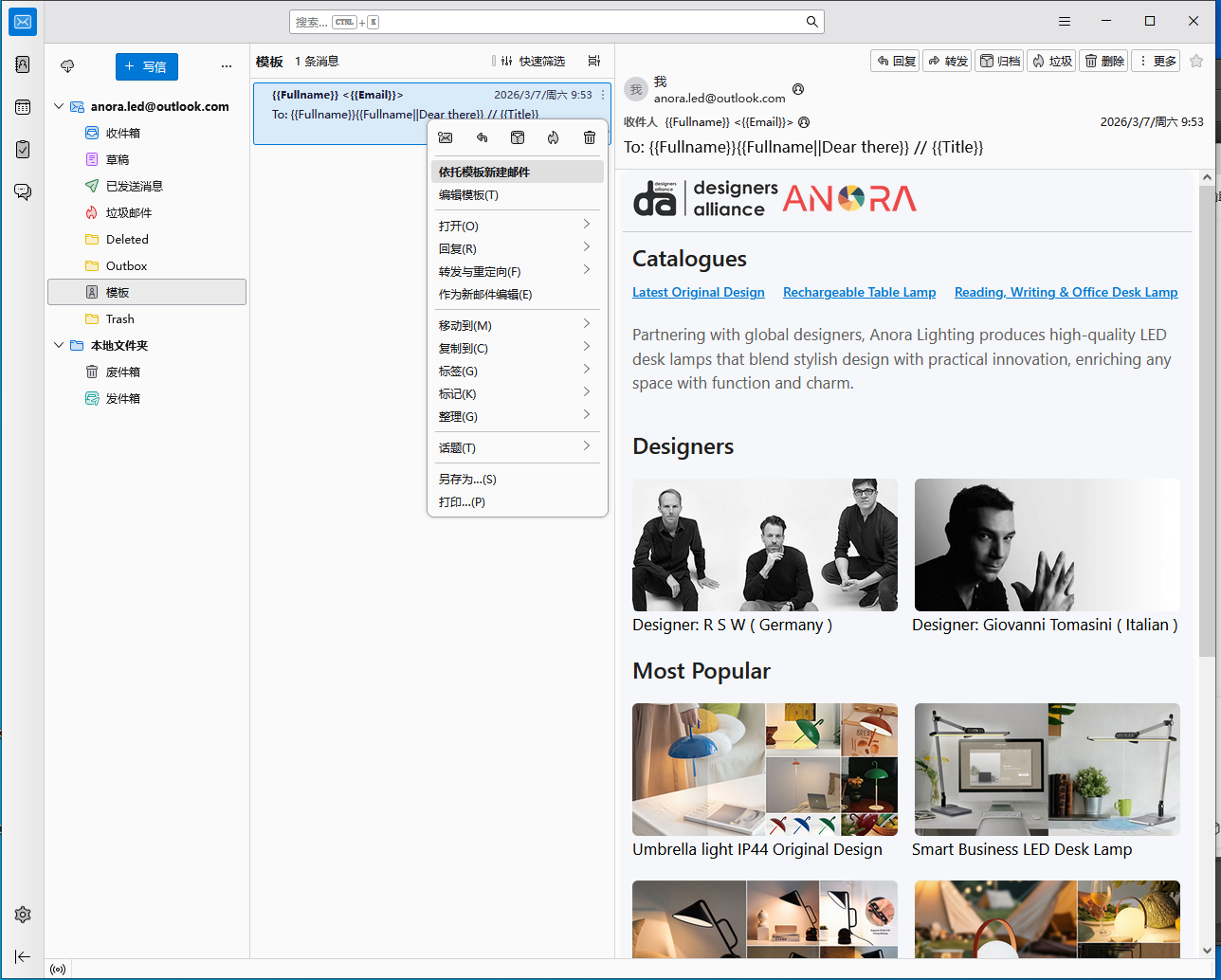
Task: Toggle the star on the message header
Action: (1196, 61)
